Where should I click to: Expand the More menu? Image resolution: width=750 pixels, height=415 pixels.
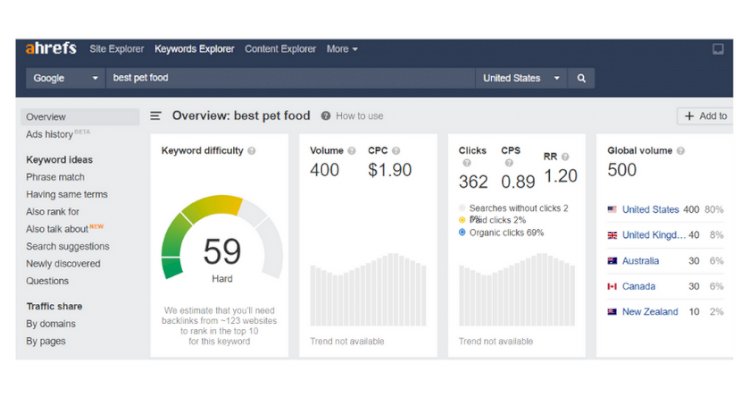point(342,49)
